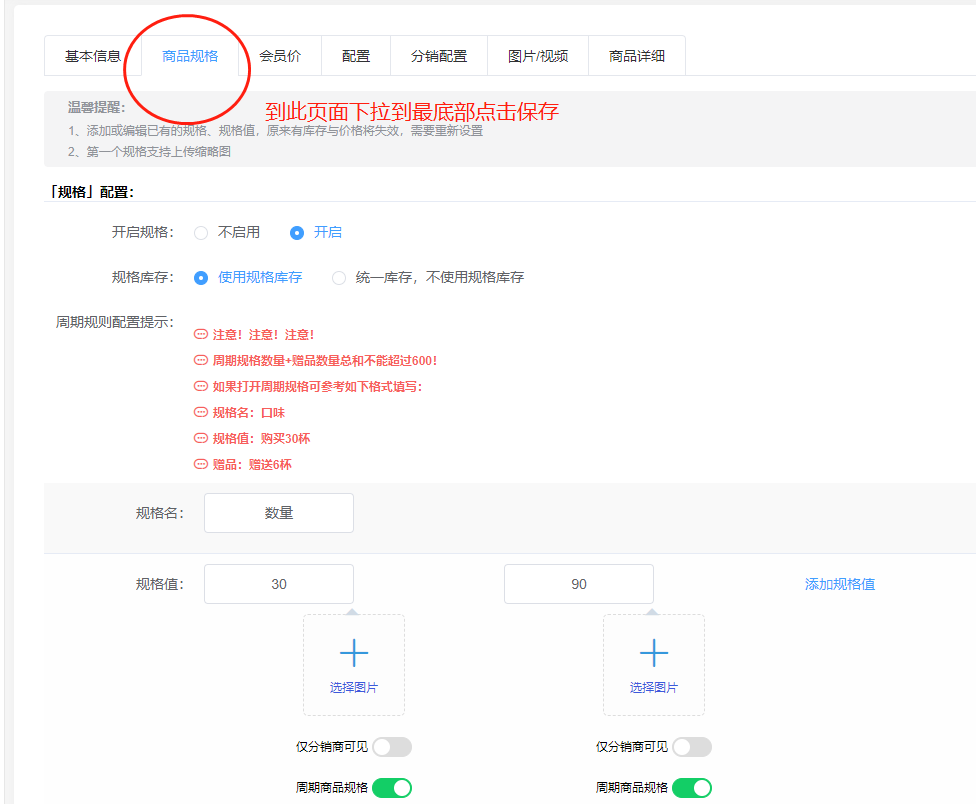Click the tip text 第一个规格支持上传缩略图
The width and height of the screenshot is (976, 804).
coord(159,152)
